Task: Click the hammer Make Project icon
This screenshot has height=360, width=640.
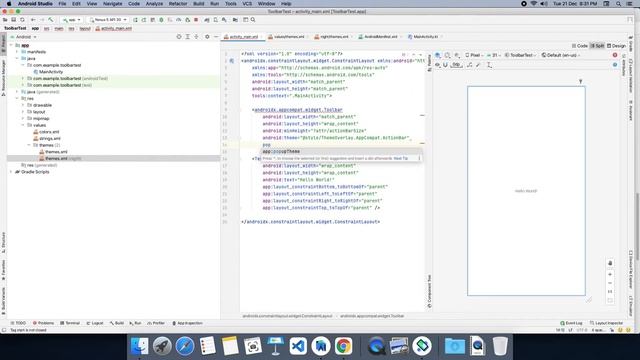Action: click(x=51, y=20)
